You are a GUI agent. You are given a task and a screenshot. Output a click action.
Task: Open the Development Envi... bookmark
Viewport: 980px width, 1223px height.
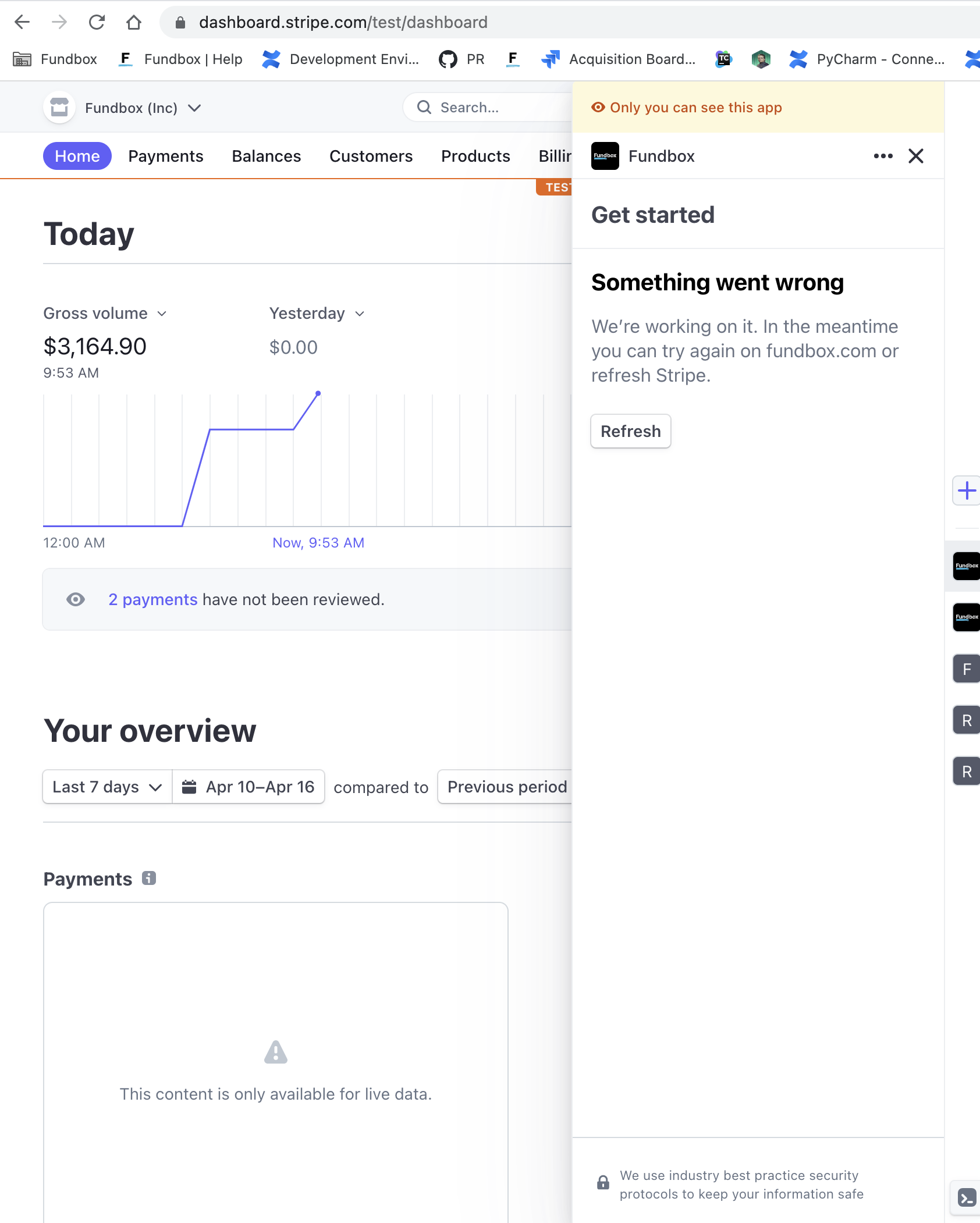pos(340,59)
